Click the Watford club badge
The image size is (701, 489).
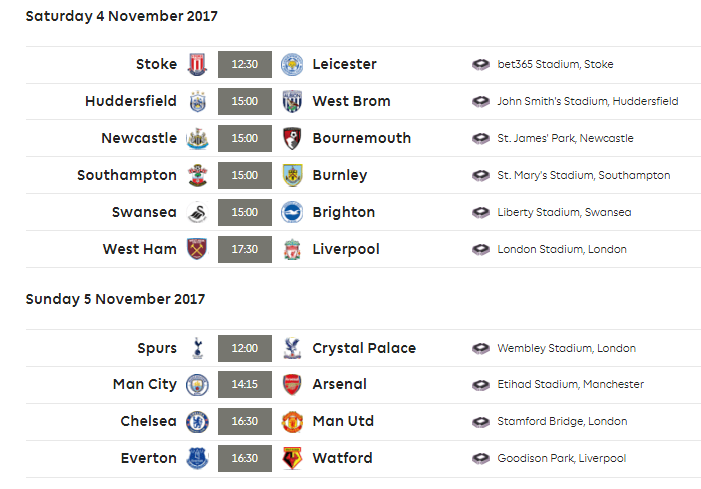coord(292,458)
